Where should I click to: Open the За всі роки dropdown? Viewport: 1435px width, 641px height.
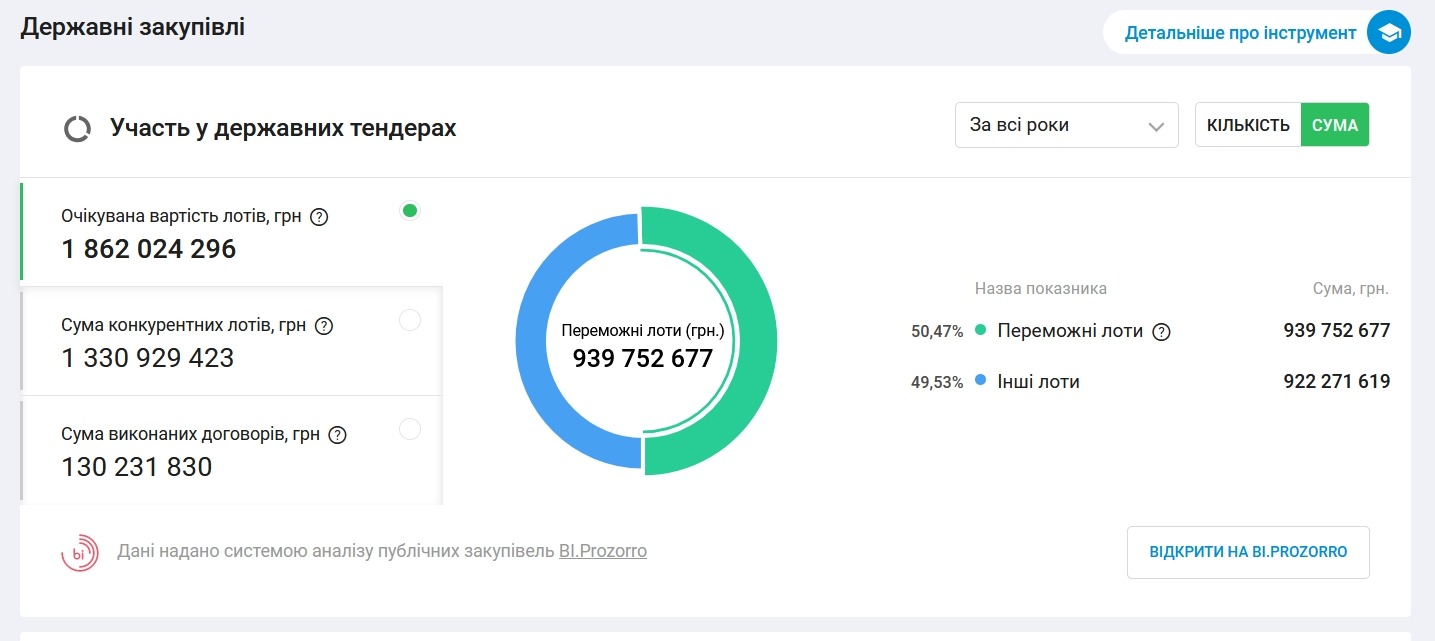tap(1067, 125)
